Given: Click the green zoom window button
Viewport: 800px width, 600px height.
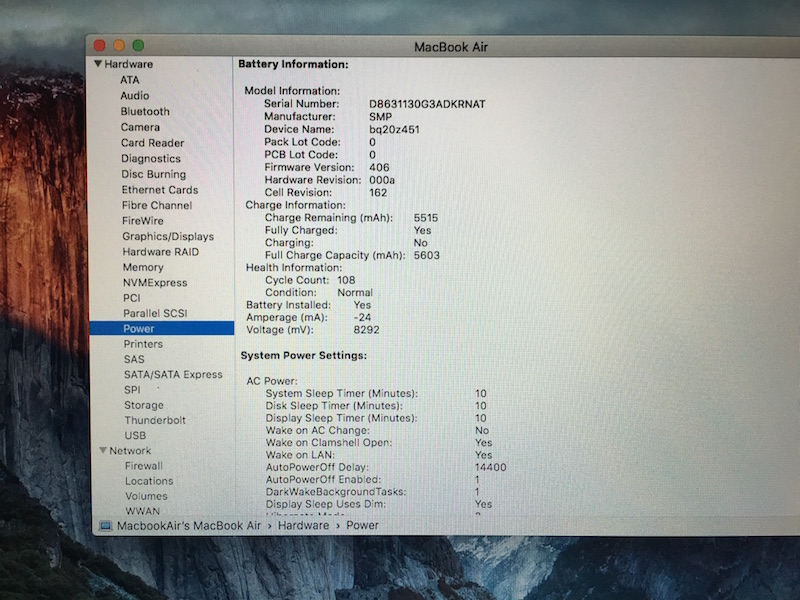Looking at the screenshot, I should 138,45.
